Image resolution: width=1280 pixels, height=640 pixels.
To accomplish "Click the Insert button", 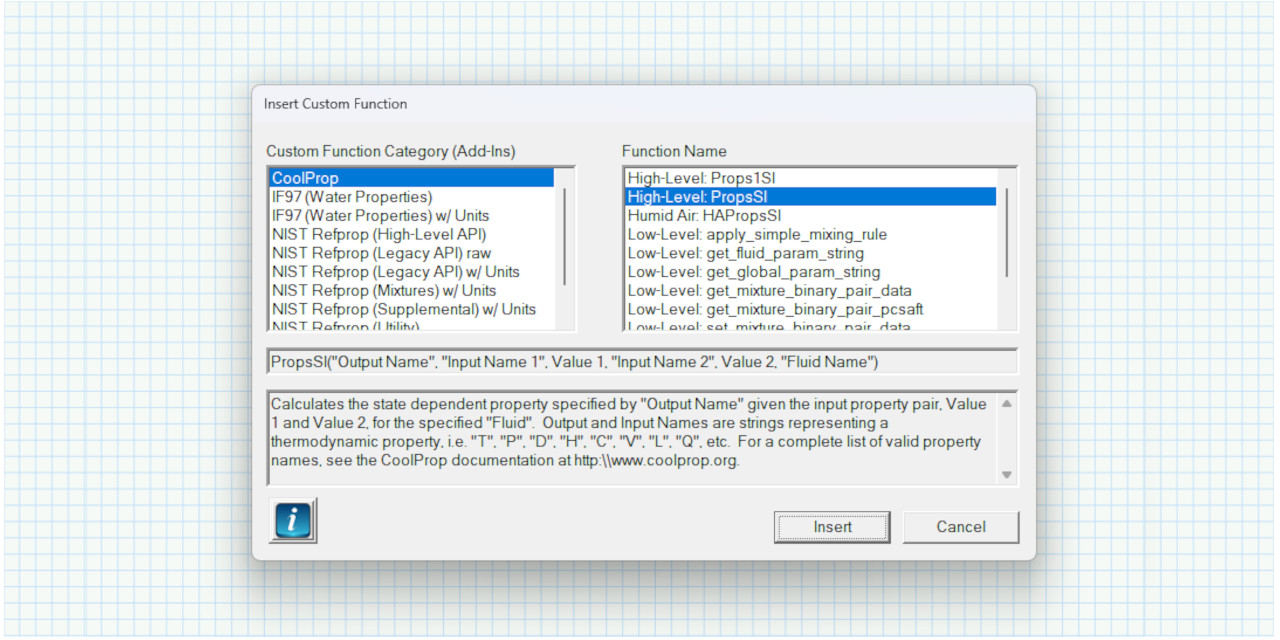I will [x=832, y=527].
